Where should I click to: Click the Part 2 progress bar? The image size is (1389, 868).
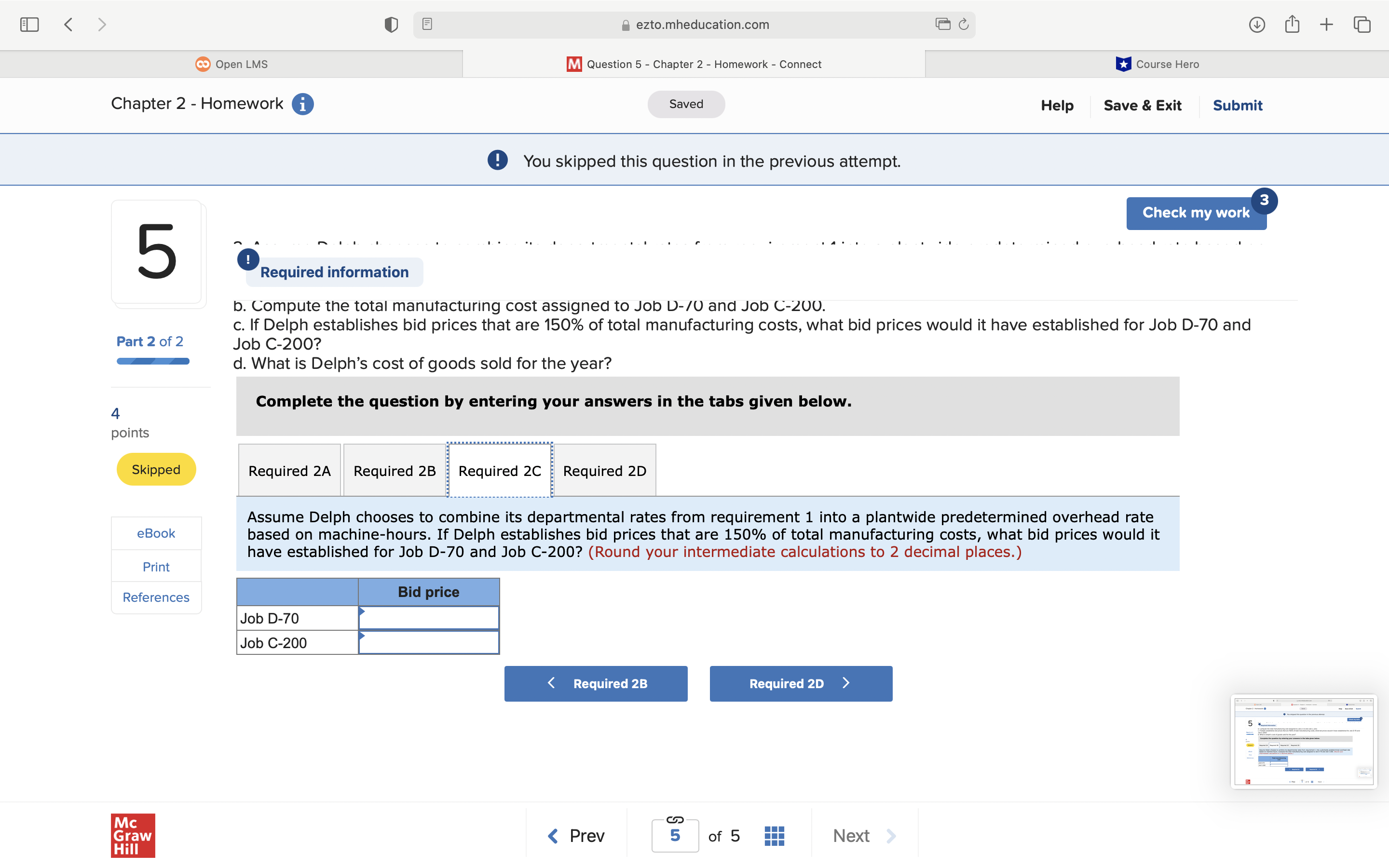pyautogui.click(x=152, y=361)
